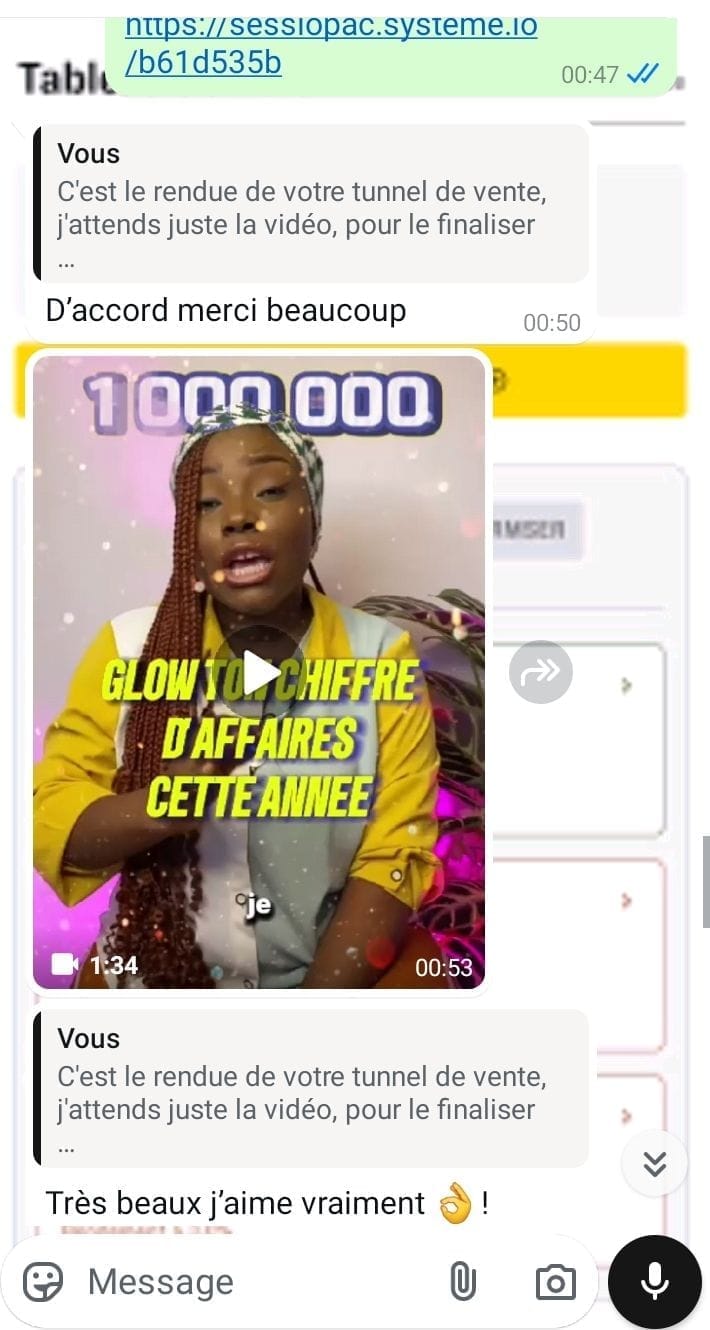Select the Très beaux j'aime vraiment message

[x=267, y=1204]
